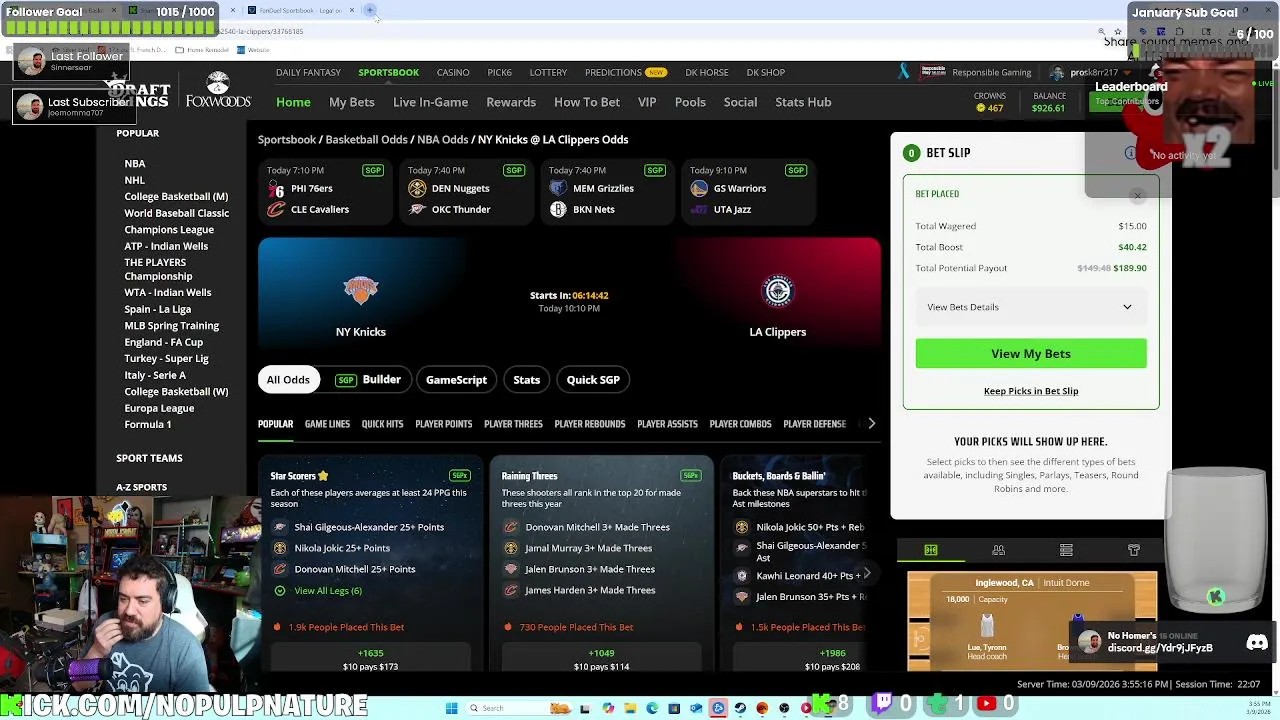
Task: Click the LA Clippers team logo
Action: pyautogui.click(x=777, y=291)
